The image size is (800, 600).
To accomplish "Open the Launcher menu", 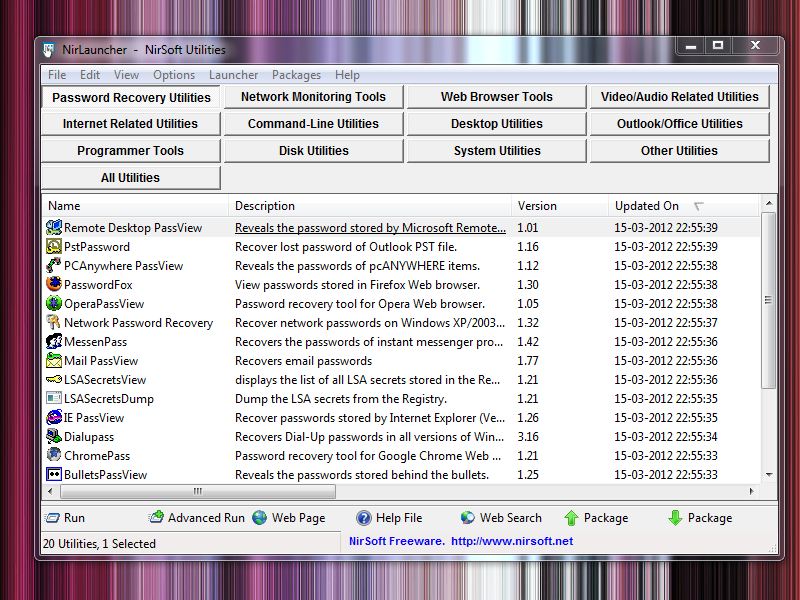I will click(x=234, y=75).
